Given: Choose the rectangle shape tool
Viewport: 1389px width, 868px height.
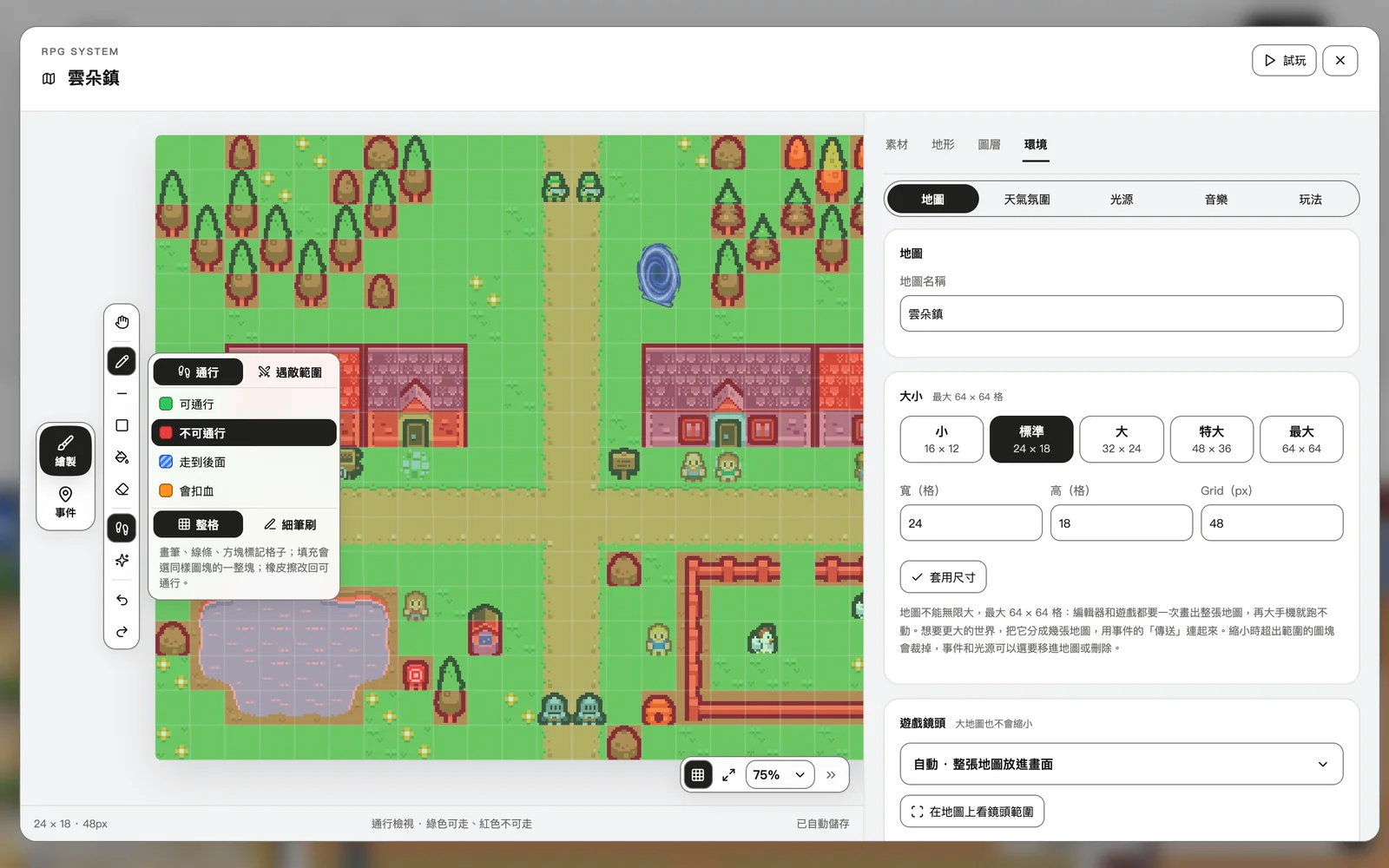Looking at the screenshot, I should coord(122,425).
